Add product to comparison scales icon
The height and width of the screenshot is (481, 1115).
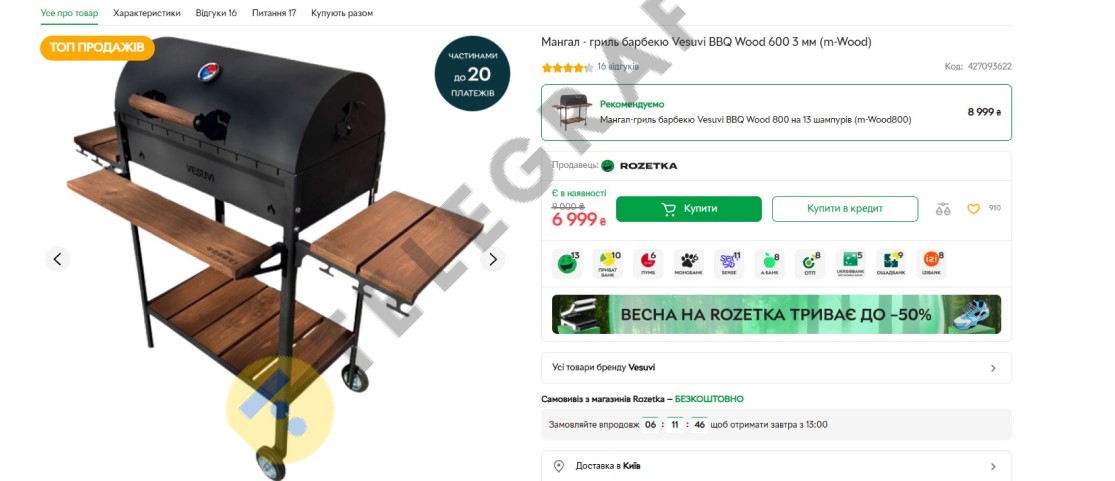943,209
